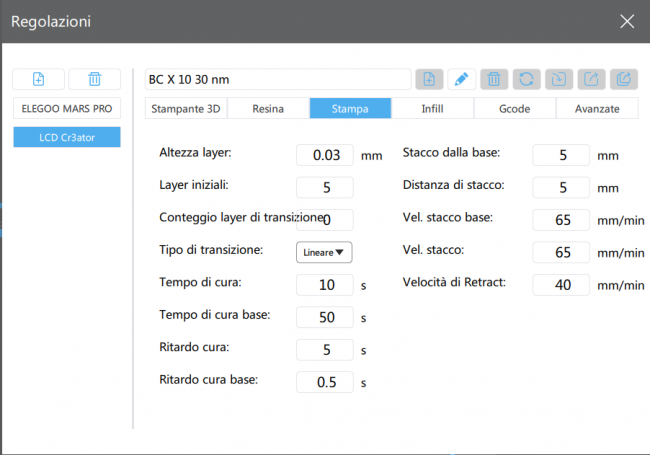The width and height of the screenshot is (650, 455).
Task: Click the last share icon in profile toolbar
Action: click(x=623, y=79)
